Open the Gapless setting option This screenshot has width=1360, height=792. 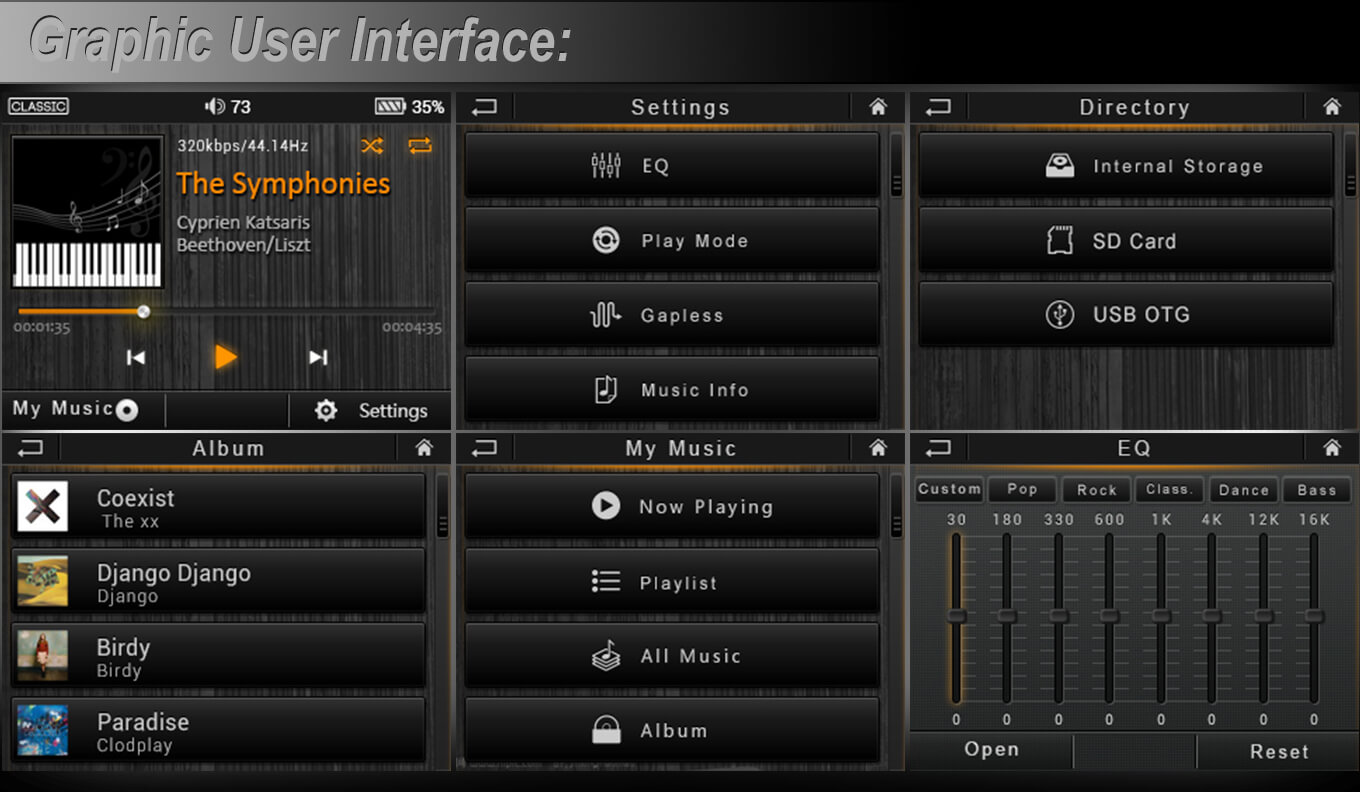point(671,316)
